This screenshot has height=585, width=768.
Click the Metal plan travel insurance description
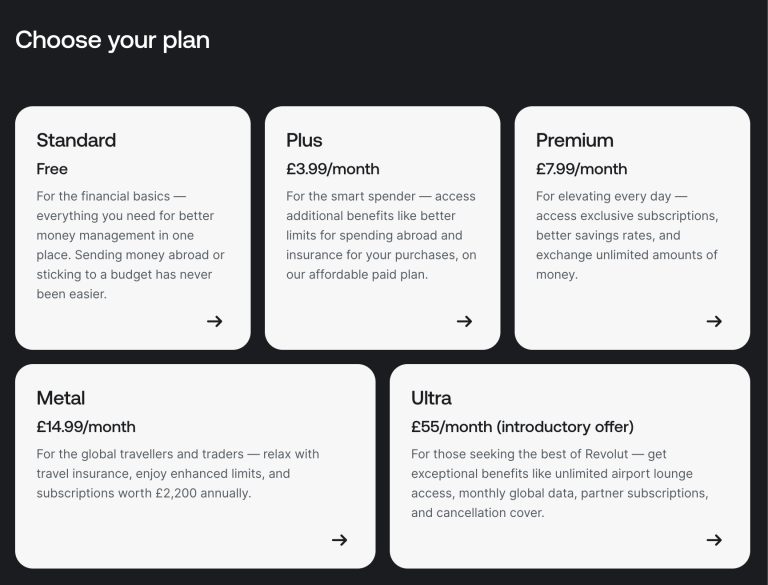pyautogui.click(x=178, y=474)
